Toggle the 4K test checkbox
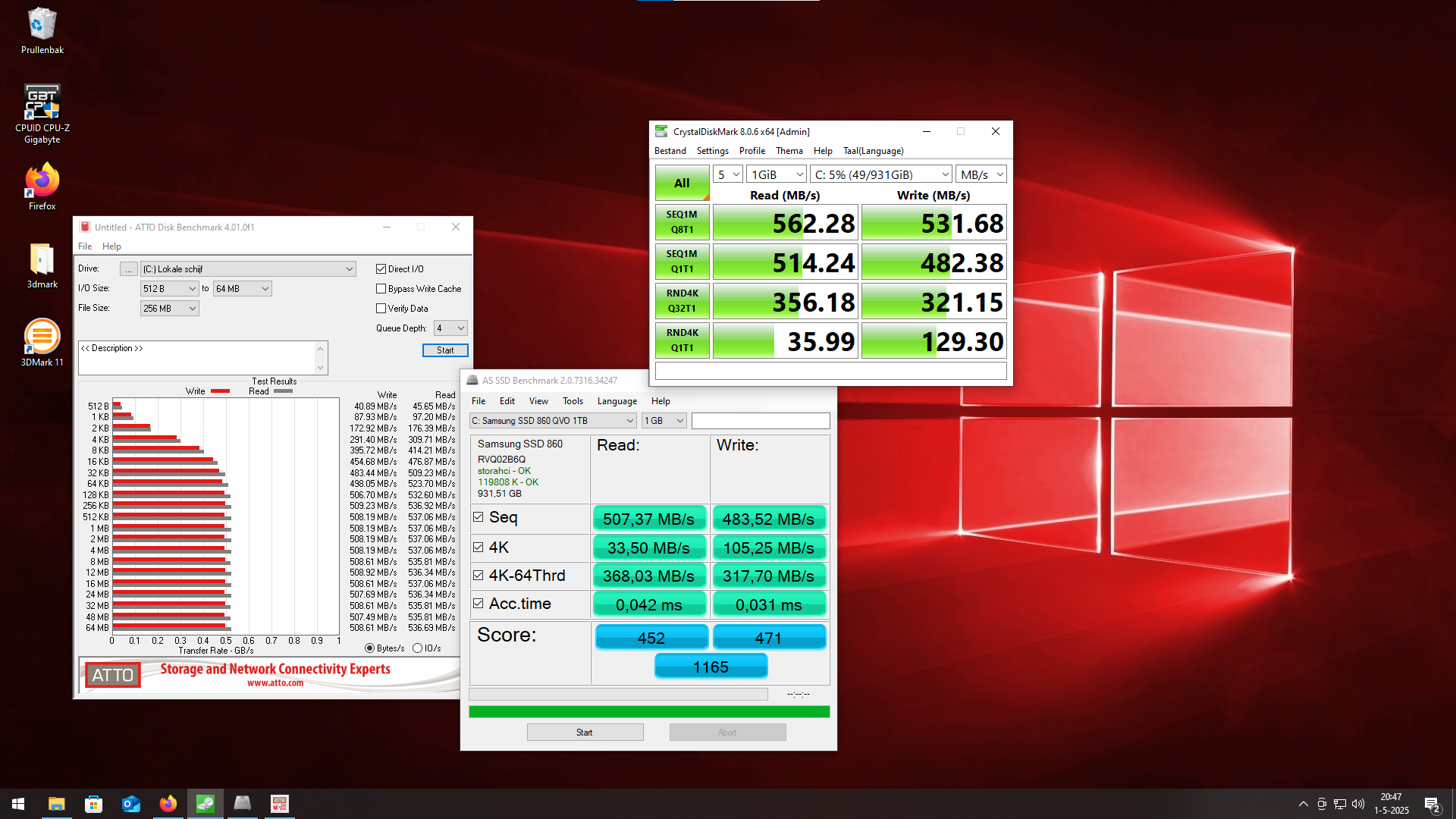Viewport: 1456px width, 819px height. [x=479, y=547]
